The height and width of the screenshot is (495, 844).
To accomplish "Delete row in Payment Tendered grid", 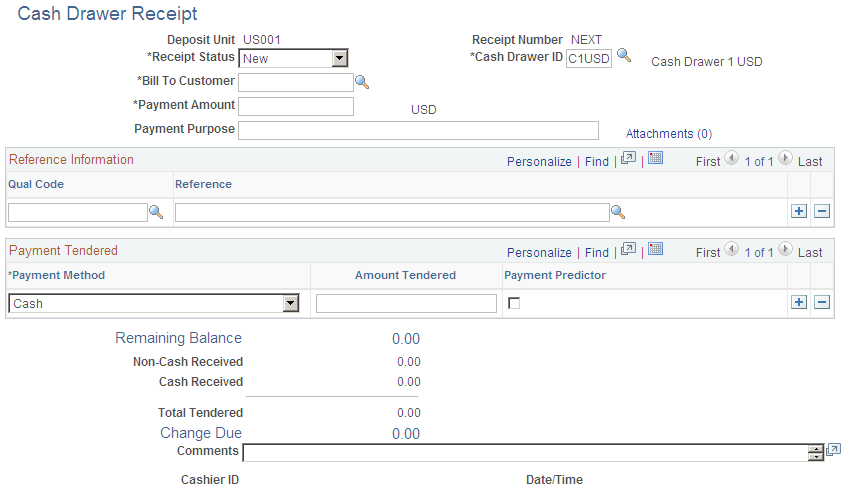I will click(x=821, y=302).
